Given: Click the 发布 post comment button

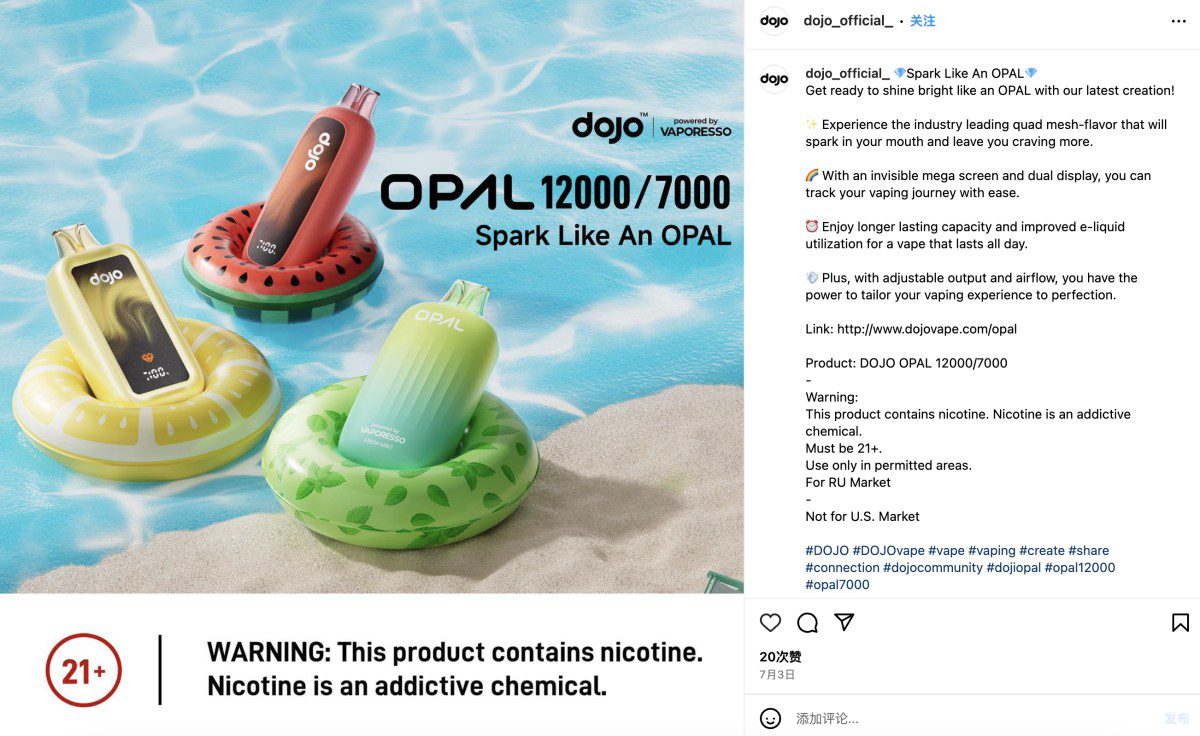Looking at the screenshot, I should point(1176,718).
